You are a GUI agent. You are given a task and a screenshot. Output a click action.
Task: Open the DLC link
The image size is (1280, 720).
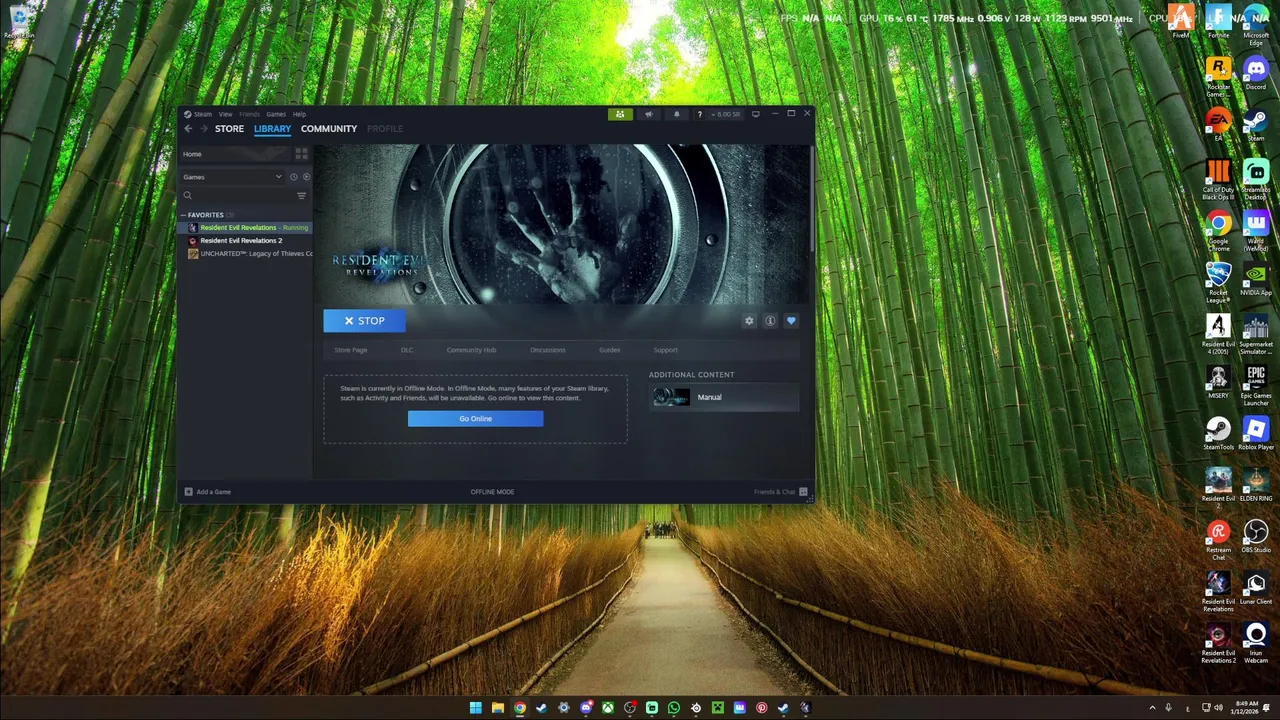coord(407,350)
